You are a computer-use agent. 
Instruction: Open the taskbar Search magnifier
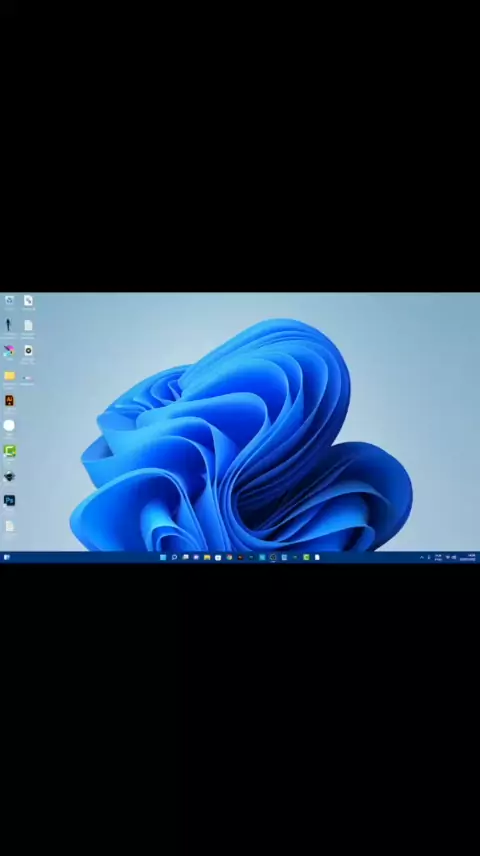coord(174,557)
